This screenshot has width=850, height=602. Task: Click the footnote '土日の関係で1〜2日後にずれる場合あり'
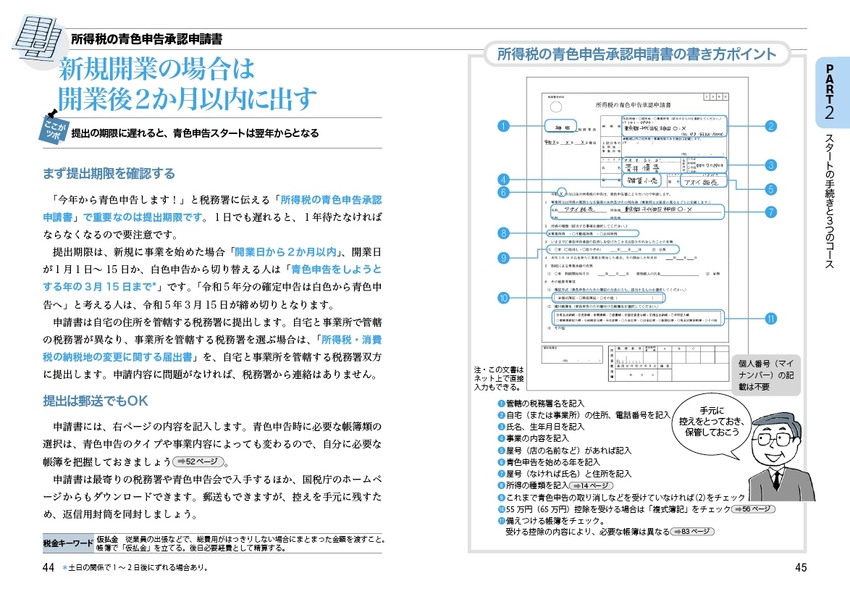(x=138, y=568)
